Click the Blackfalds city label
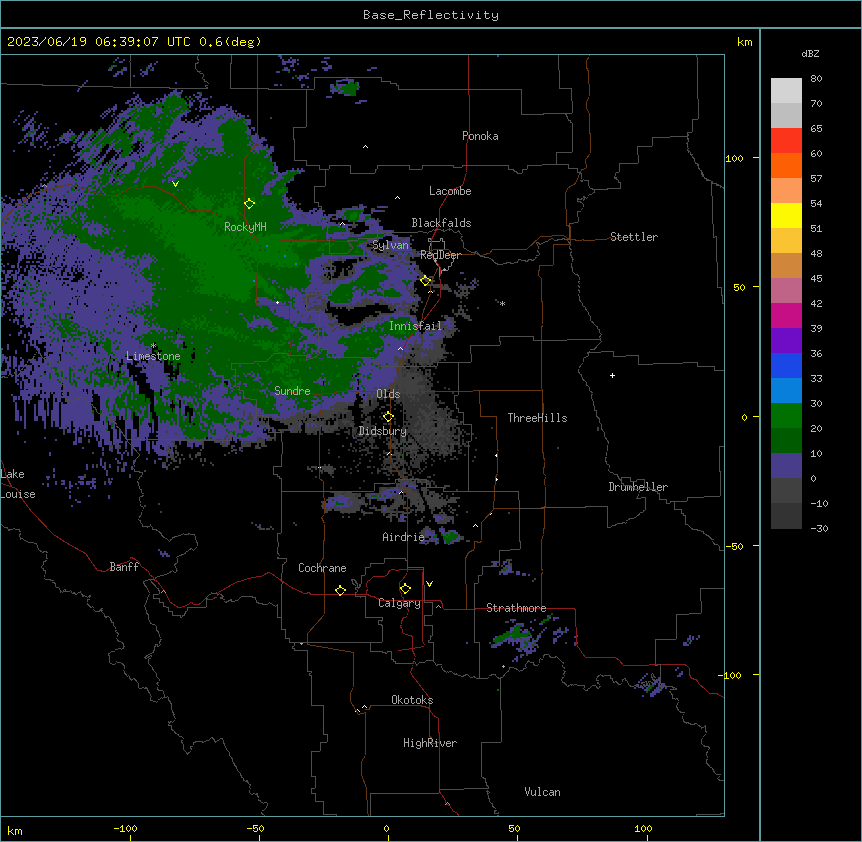862x842 pixels. (x=441, y=223)
